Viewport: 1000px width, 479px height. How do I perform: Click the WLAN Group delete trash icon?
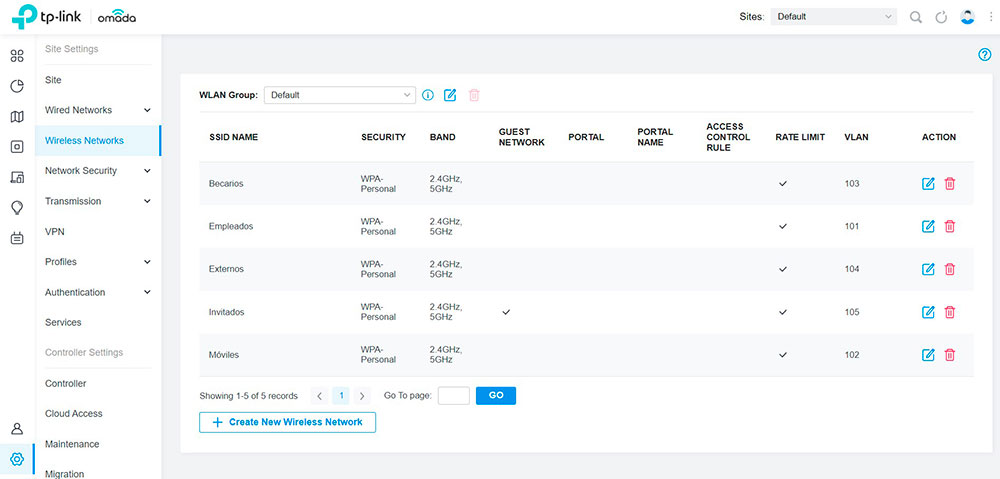point(474,95)
